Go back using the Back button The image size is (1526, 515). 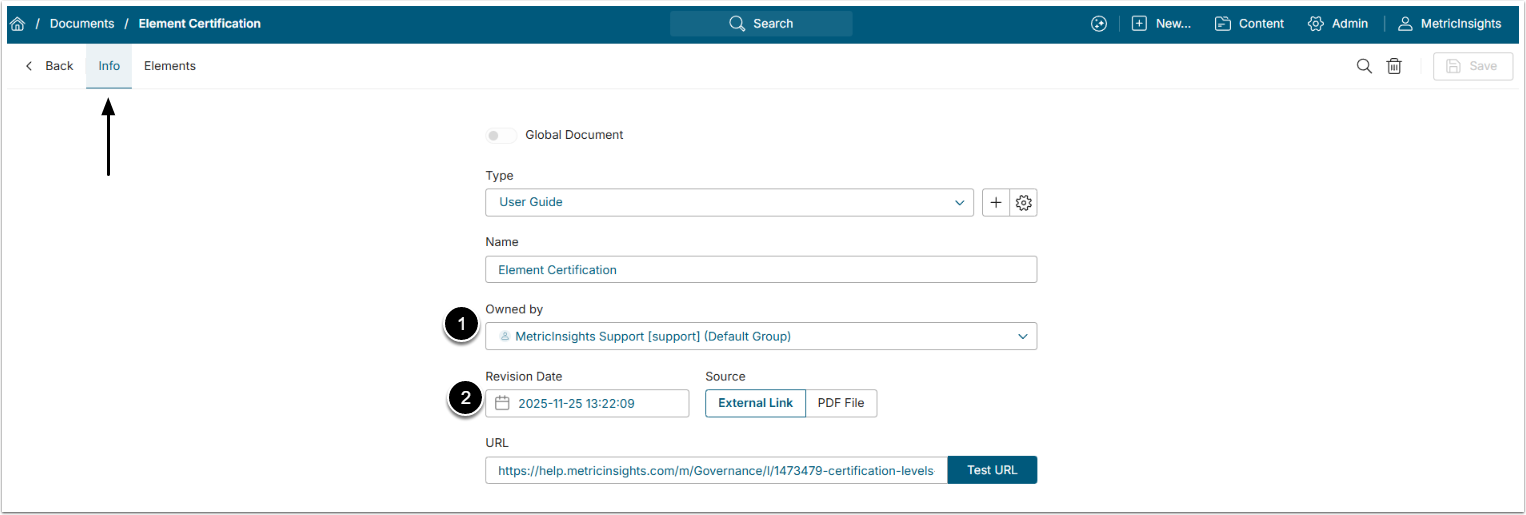[49, 66]
